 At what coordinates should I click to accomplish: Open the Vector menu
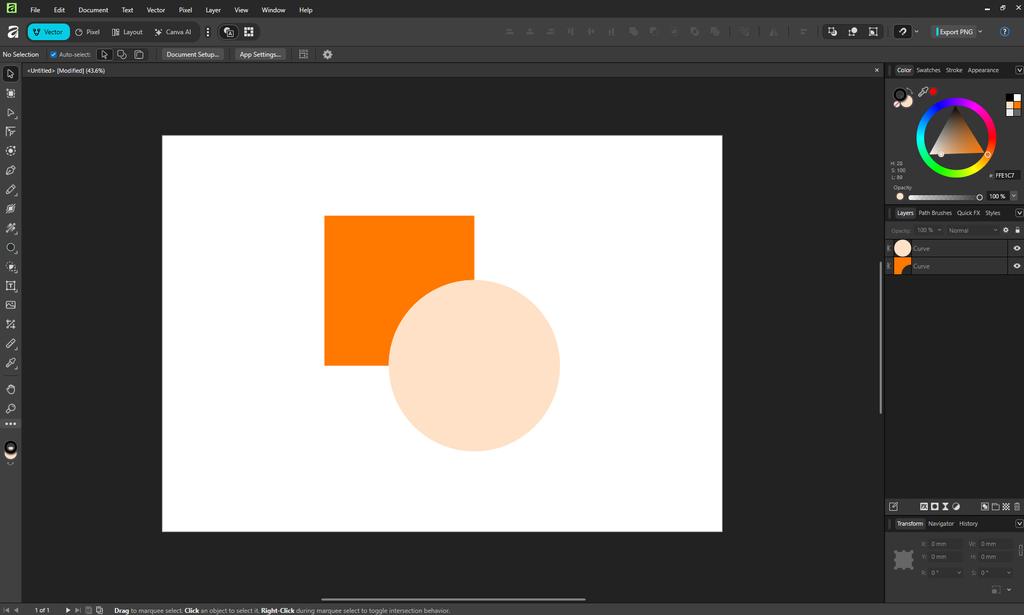pyautogui.click(x=155, y=10)
